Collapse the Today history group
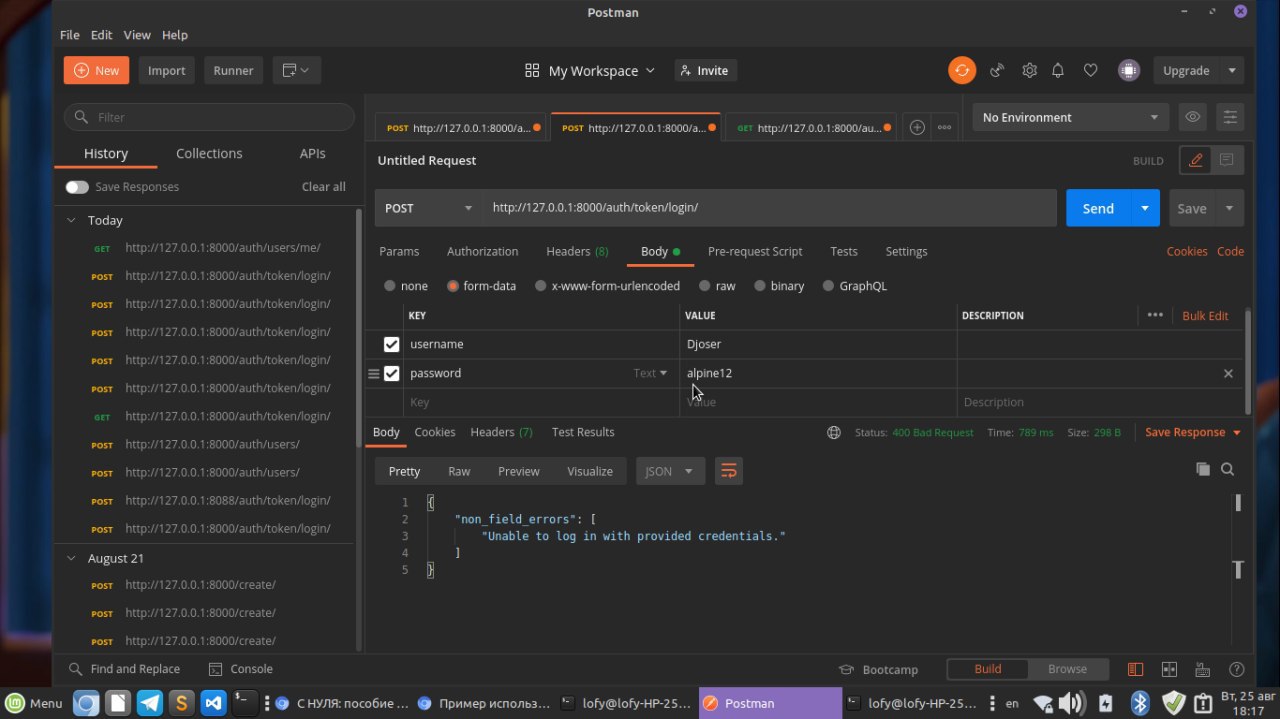 pos(71,220)
